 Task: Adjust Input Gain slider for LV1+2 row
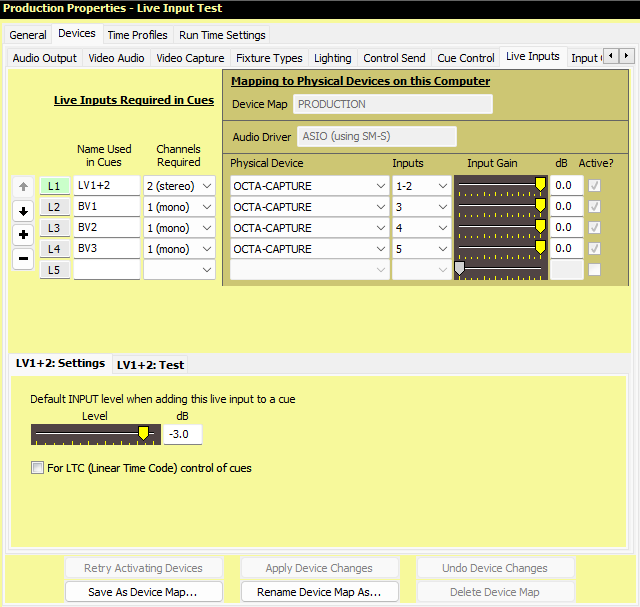(501, 186)
